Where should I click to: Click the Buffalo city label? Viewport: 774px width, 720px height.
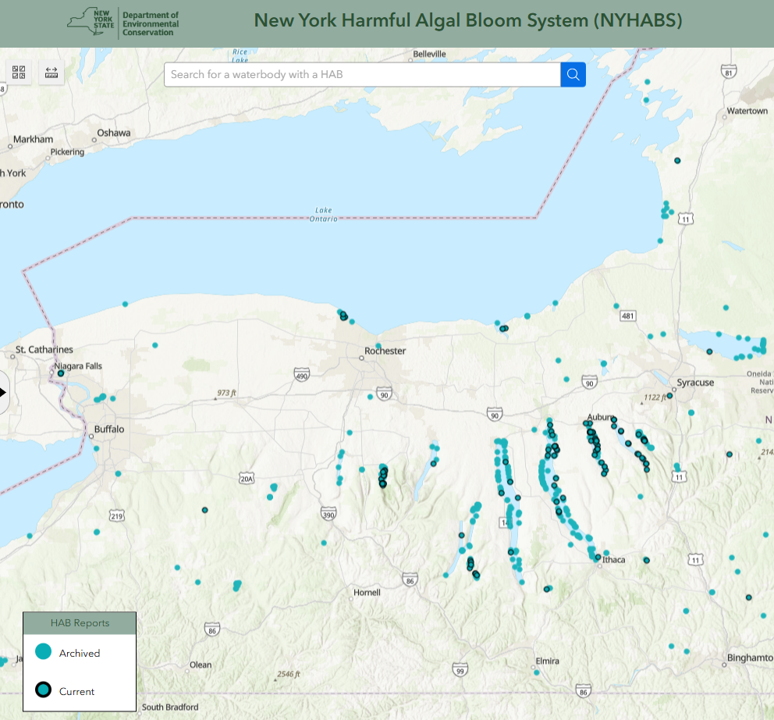click(x=109, y=429)
